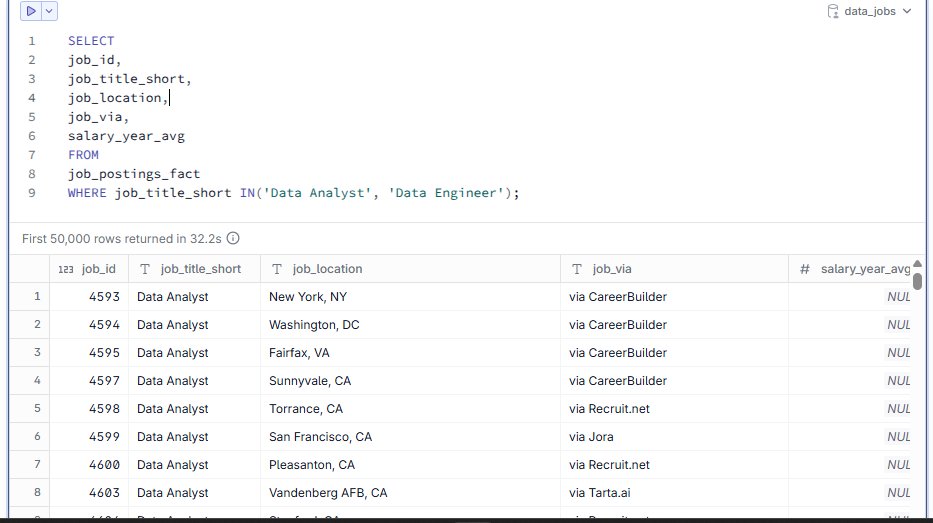
Task: Click the job_location column header
Action: click(x=411, y=269)
